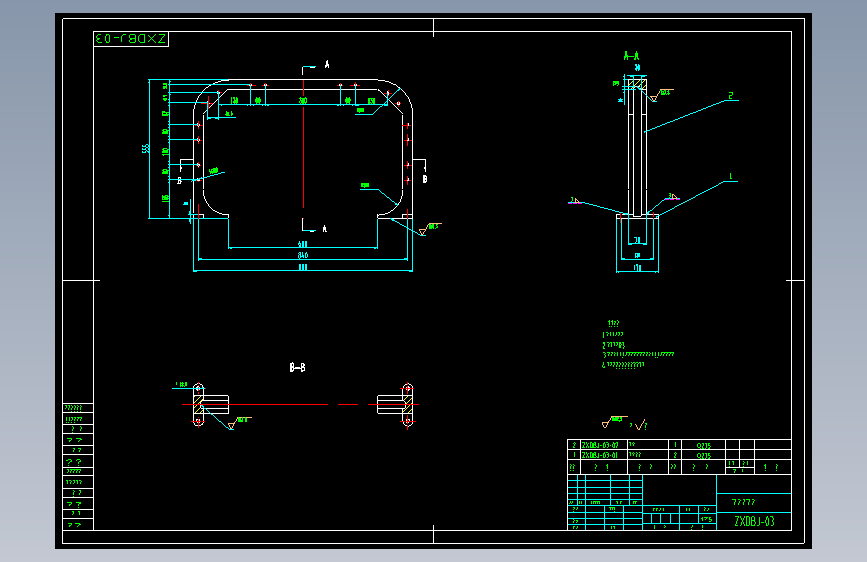Viewport: 867px width, 562px height.
Task: Select the roughness symbol in B-B view
Action: click(240, 423)
